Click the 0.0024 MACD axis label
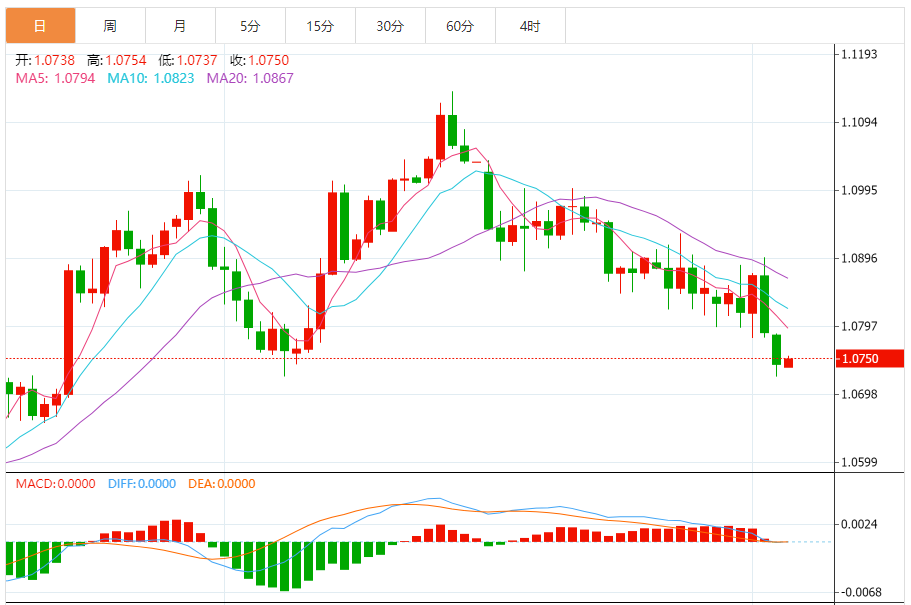This screenshot has width=911, height=605. click(x=859, y=524)
